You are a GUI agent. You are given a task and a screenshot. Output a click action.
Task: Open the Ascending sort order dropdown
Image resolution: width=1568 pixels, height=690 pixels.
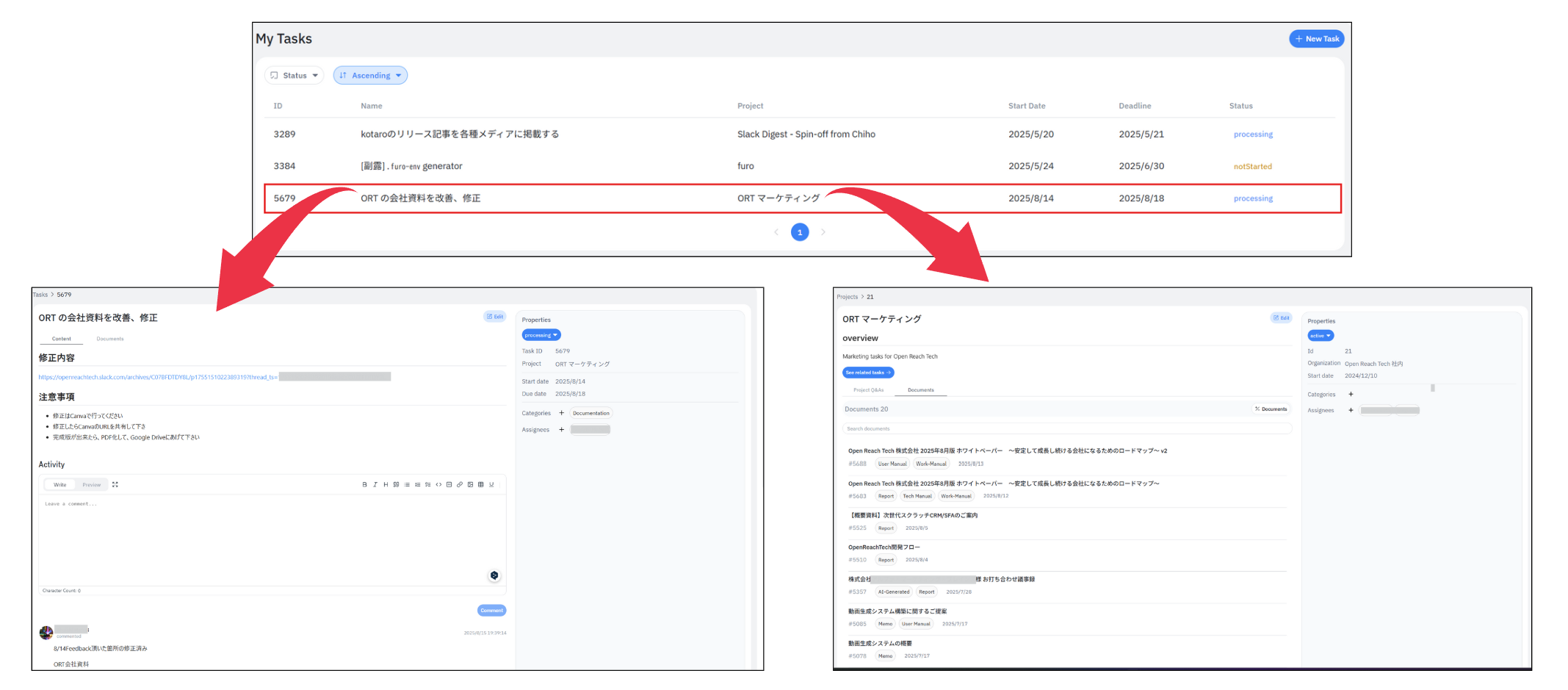370,76
